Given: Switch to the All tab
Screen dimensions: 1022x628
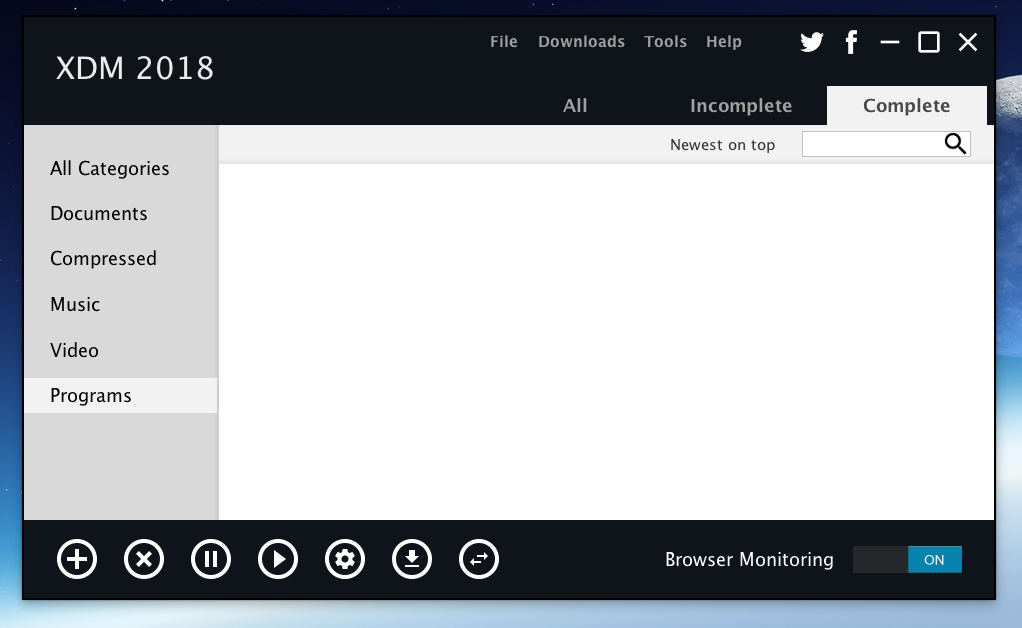Looking at the screenshot, I should tap(575, 106).
